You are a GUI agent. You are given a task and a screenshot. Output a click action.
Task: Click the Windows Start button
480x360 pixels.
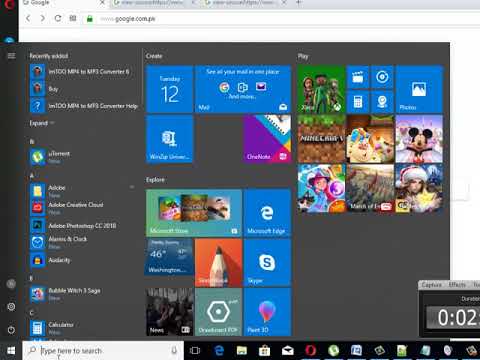[11, 351]
